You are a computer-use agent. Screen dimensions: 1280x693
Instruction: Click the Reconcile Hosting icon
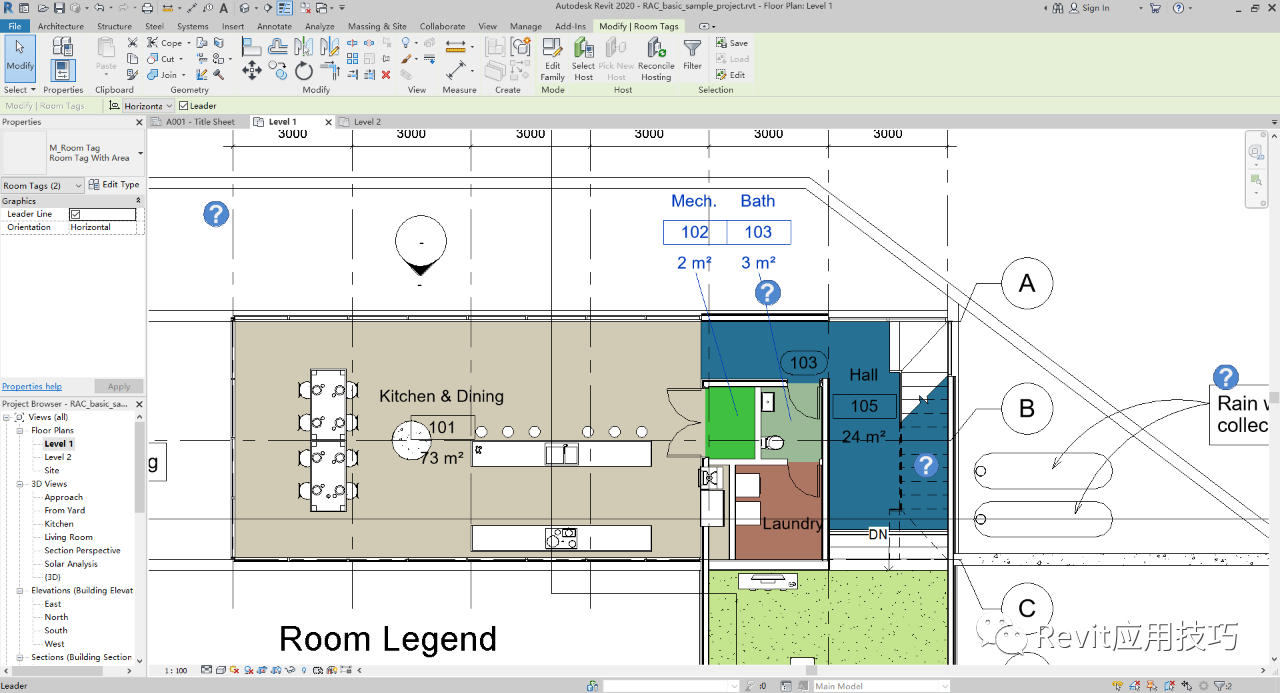tap(655, 58)
